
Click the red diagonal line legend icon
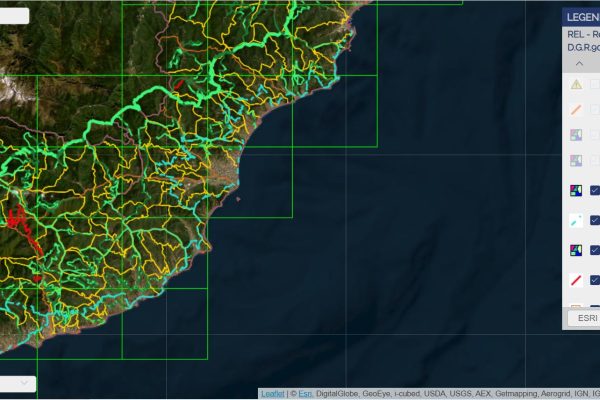(x=576, y=280)
